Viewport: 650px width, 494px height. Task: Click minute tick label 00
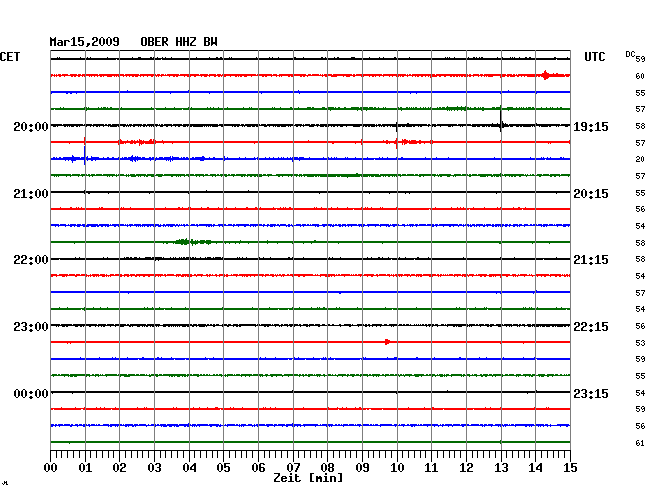(51, 468)
